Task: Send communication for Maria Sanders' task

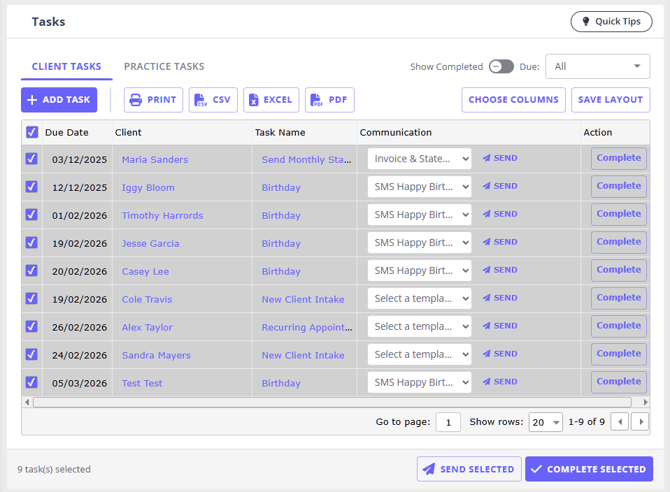Action: [500, 158]
